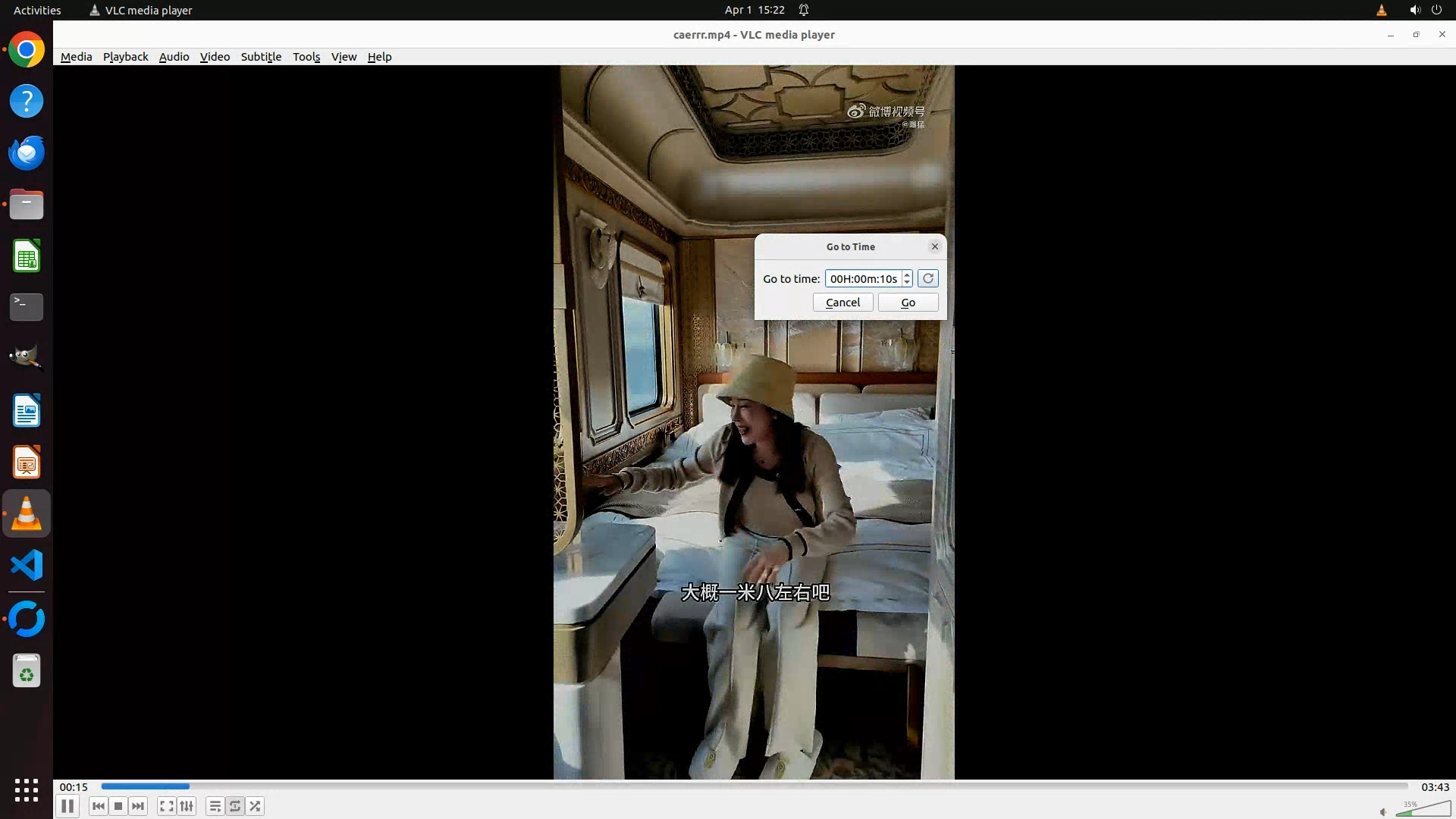The width and height of the screenshot is (1456, 819).
Task: Toggle random shuffle playback
Action: [x=256, y=806]
